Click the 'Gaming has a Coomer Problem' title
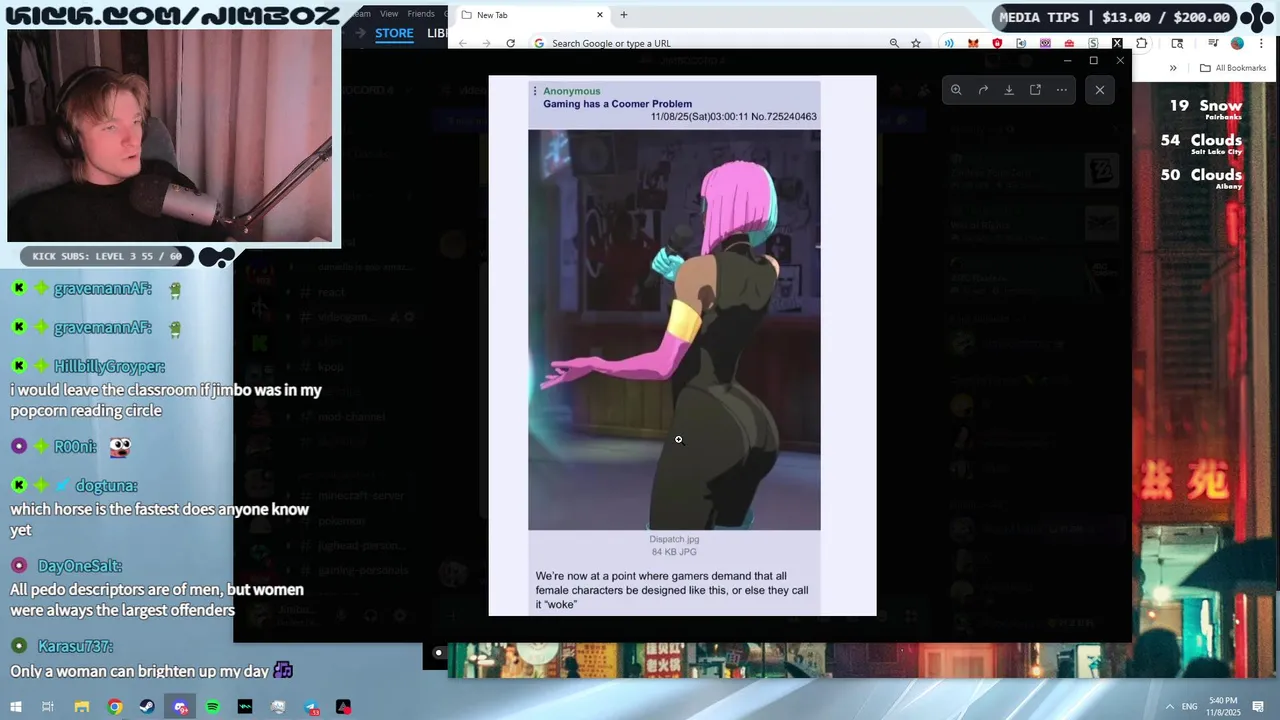 tap(617, 104)
